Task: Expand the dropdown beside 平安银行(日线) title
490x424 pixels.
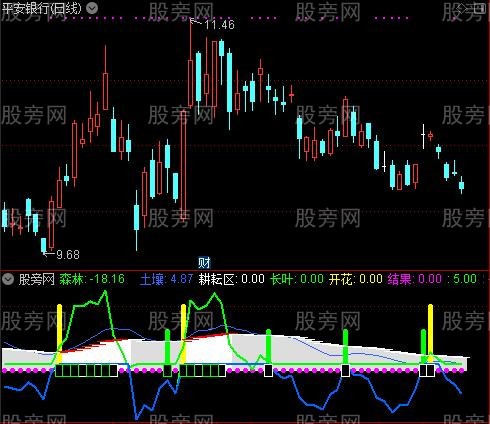Action: [92, 8]
